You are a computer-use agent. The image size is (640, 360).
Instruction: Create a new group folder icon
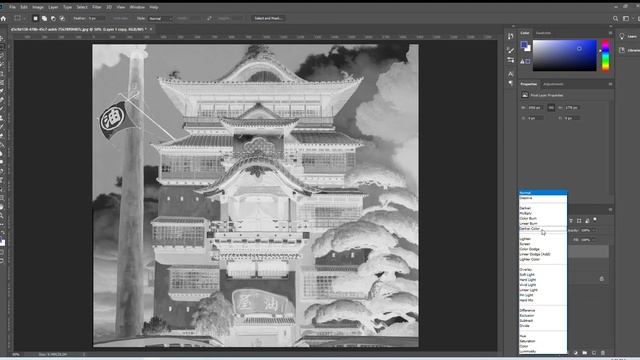pyautogui.click(x=585, y=353)
